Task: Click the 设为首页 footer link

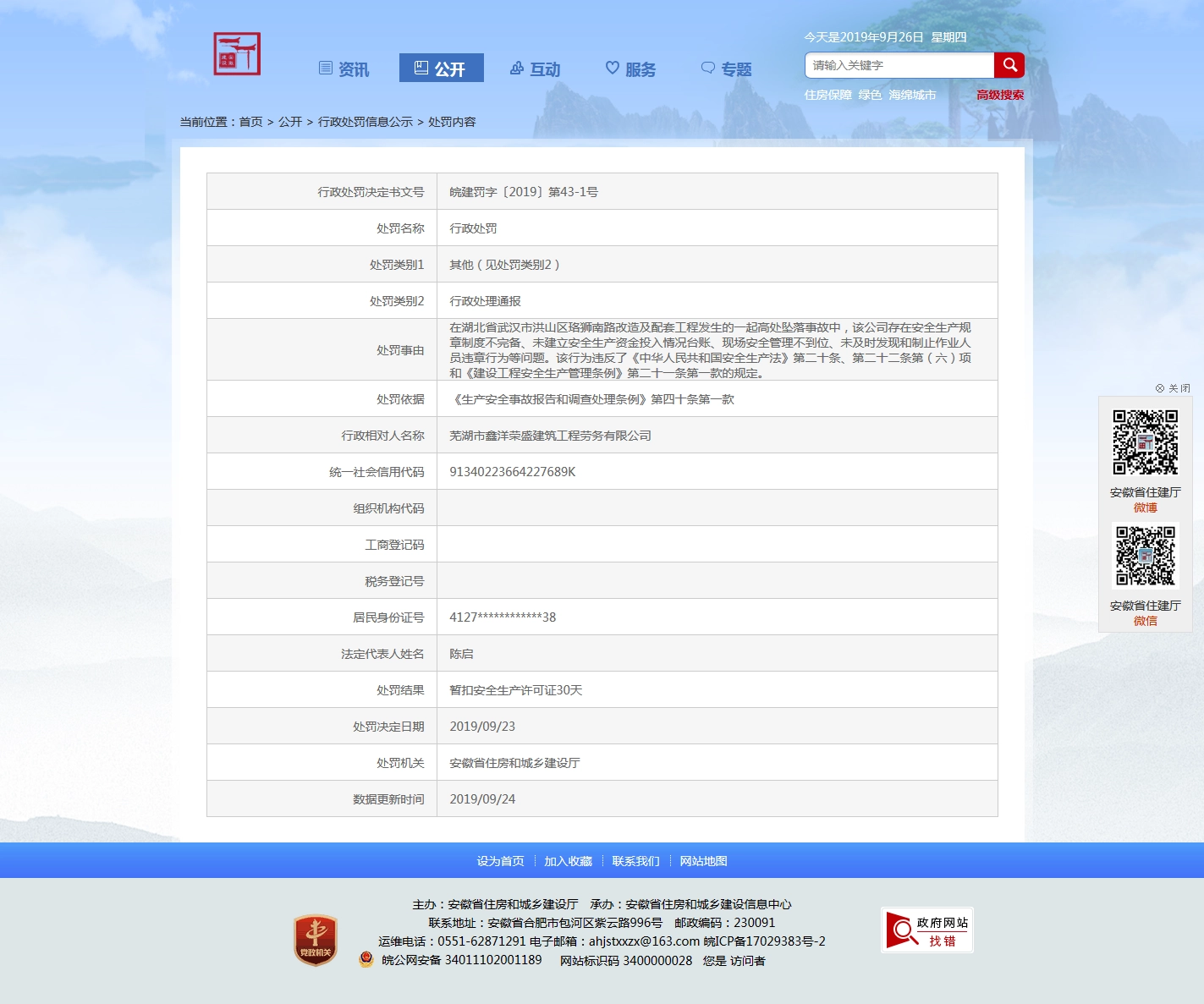Action: pos(500,861)
